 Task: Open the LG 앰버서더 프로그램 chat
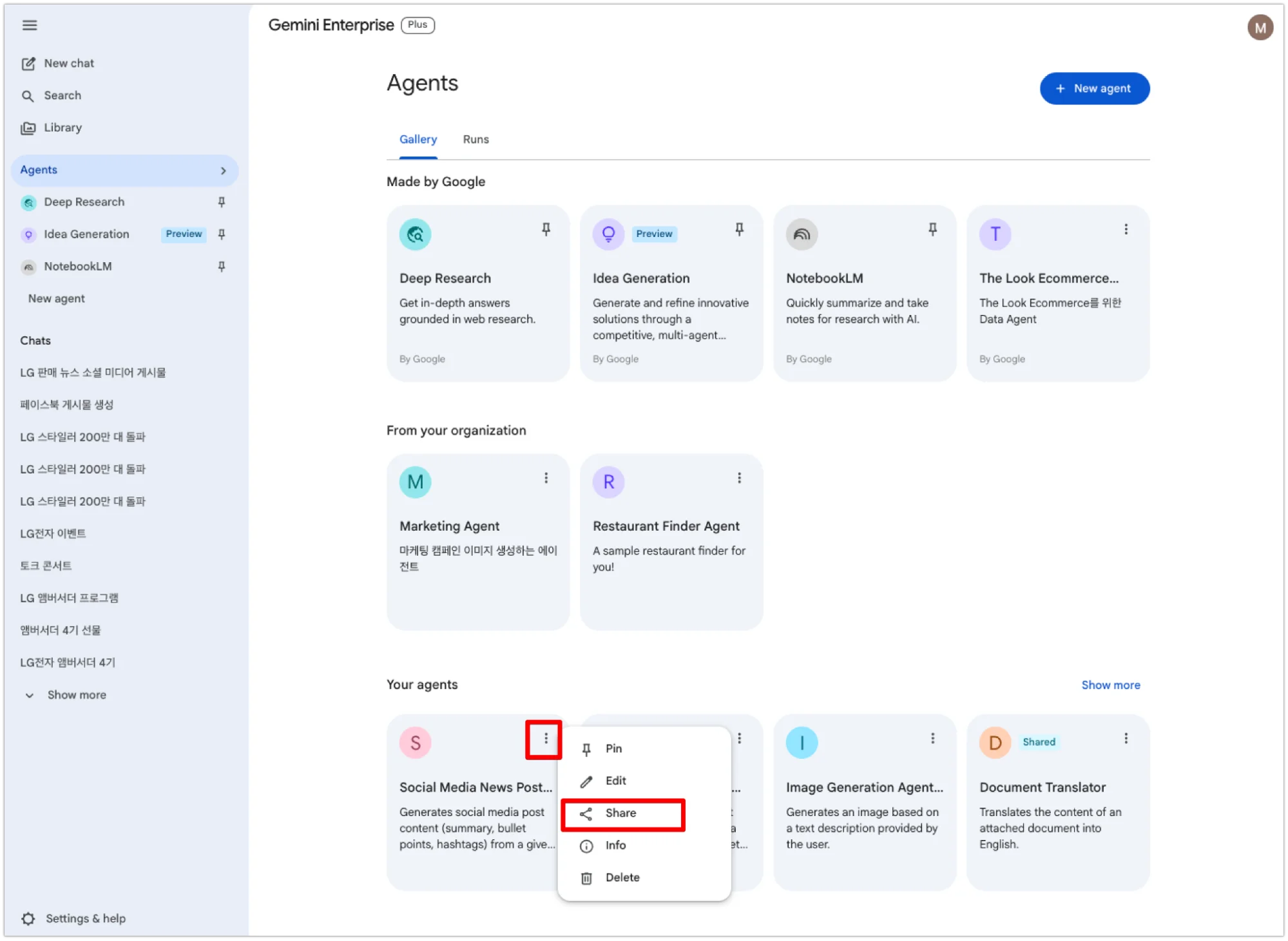coord(69,598)
